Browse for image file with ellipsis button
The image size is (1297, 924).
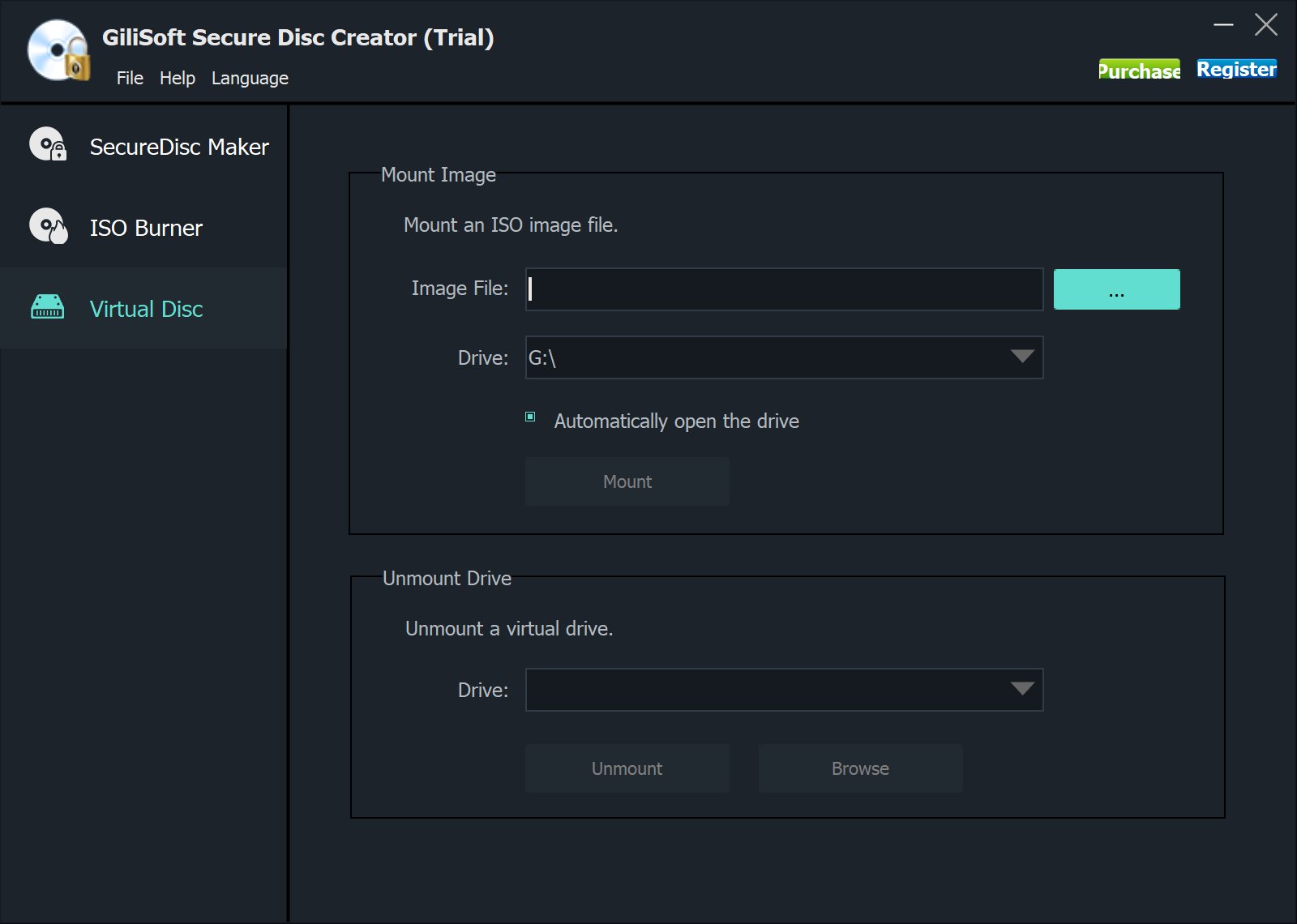point(1116,289)
